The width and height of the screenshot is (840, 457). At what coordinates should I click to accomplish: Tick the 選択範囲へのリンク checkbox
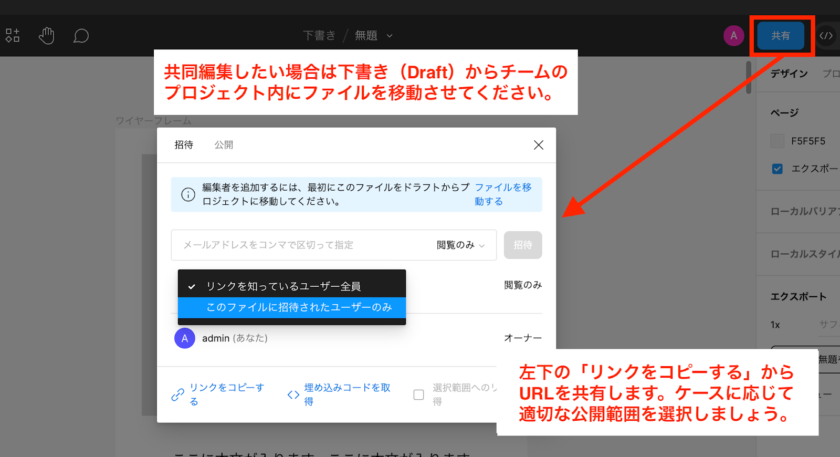(x=419, y=394)
